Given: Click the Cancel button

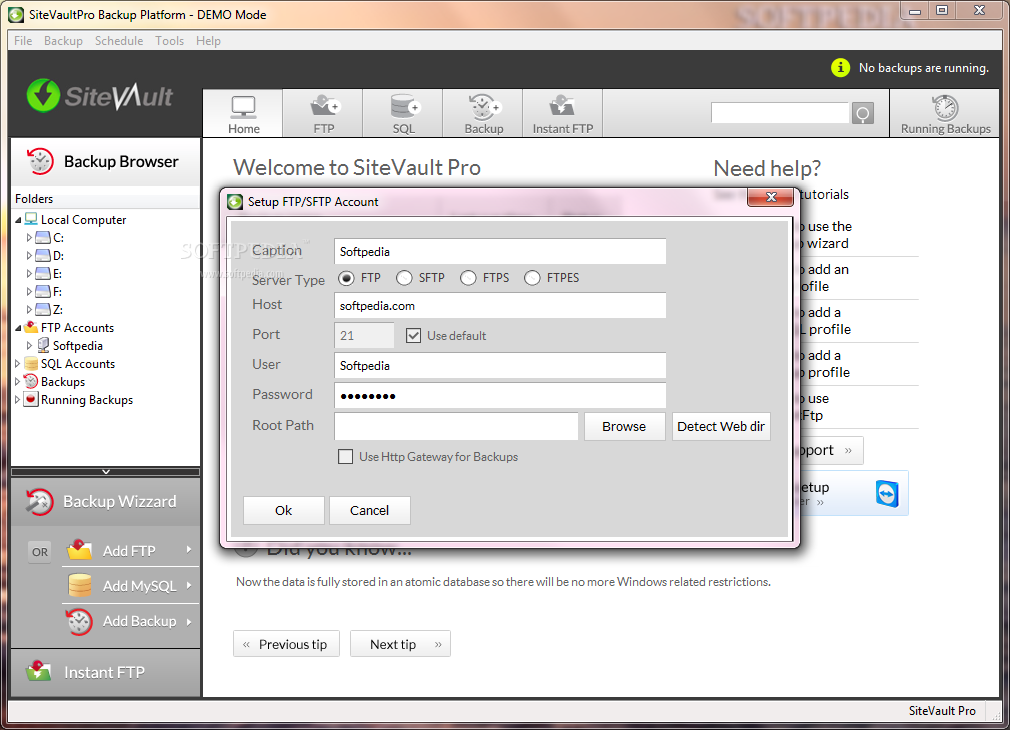Looking at the screenshot, I should click(x=370, y=510).
